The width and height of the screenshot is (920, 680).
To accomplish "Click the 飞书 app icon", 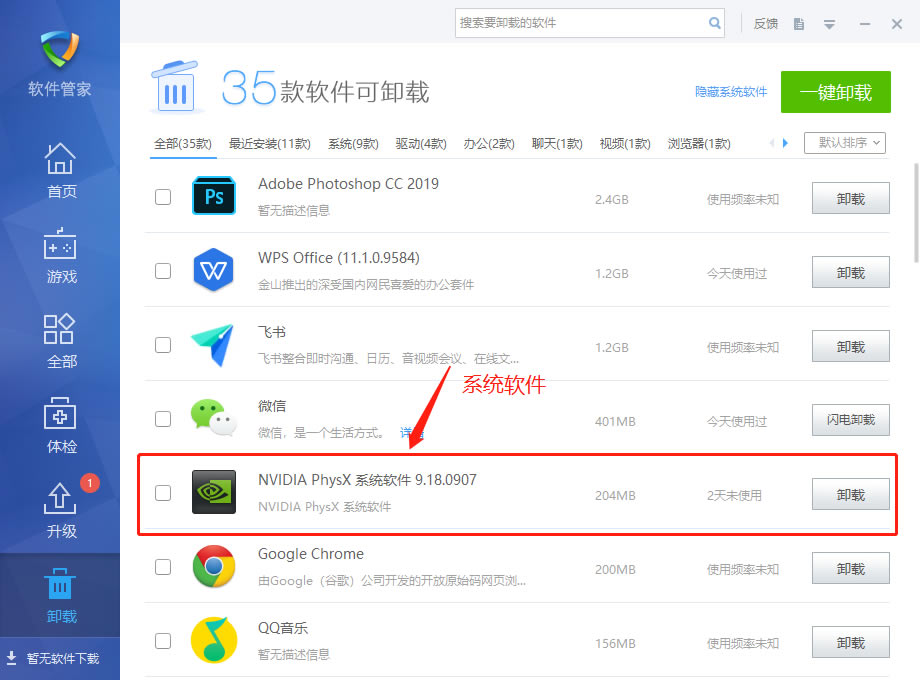I will click(213, 345).
